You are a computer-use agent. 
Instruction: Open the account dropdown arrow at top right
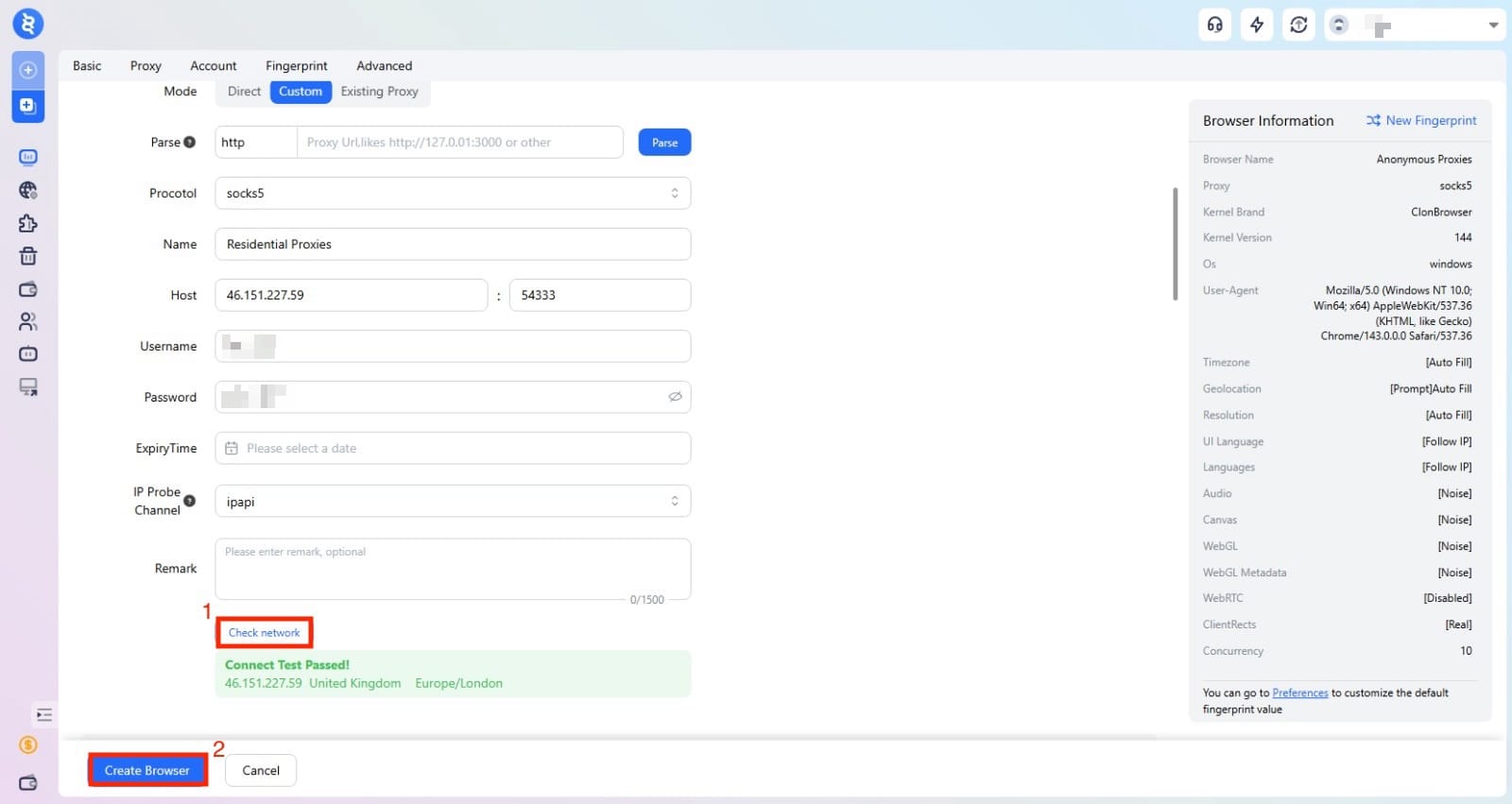pos(1493,25)
